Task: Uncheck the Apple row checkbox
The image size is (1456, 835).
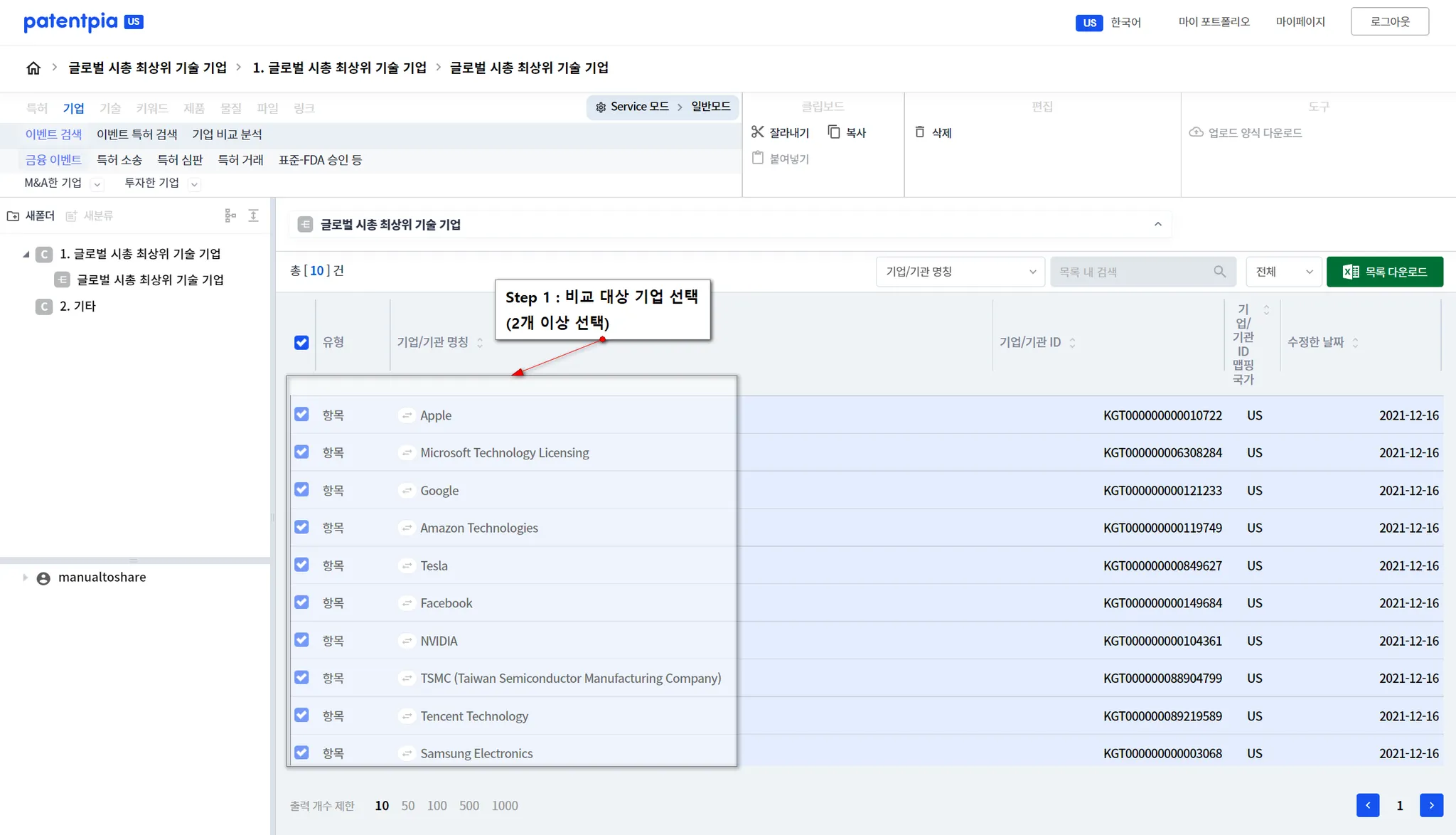Action: (x=301, y=415)
